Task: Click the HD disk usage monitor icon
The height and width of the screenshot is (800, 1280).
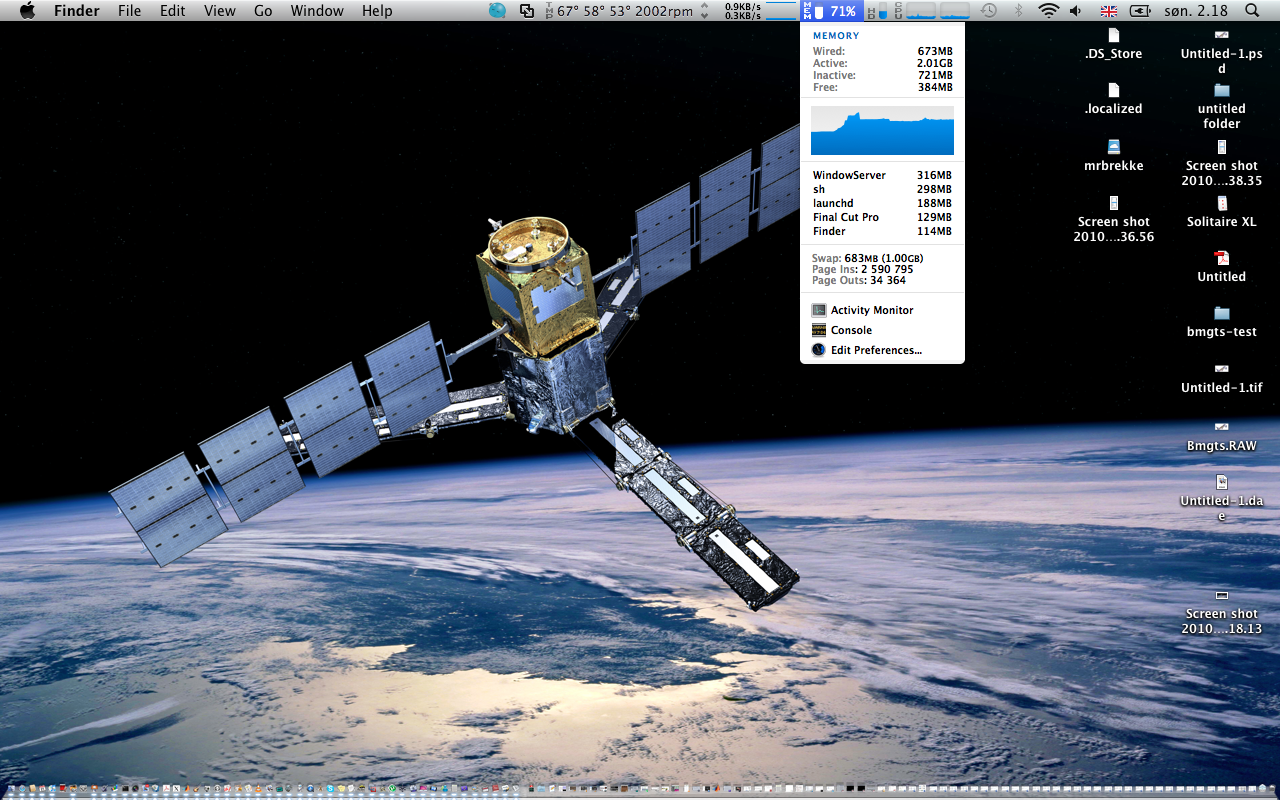Action: click(877, 11)
